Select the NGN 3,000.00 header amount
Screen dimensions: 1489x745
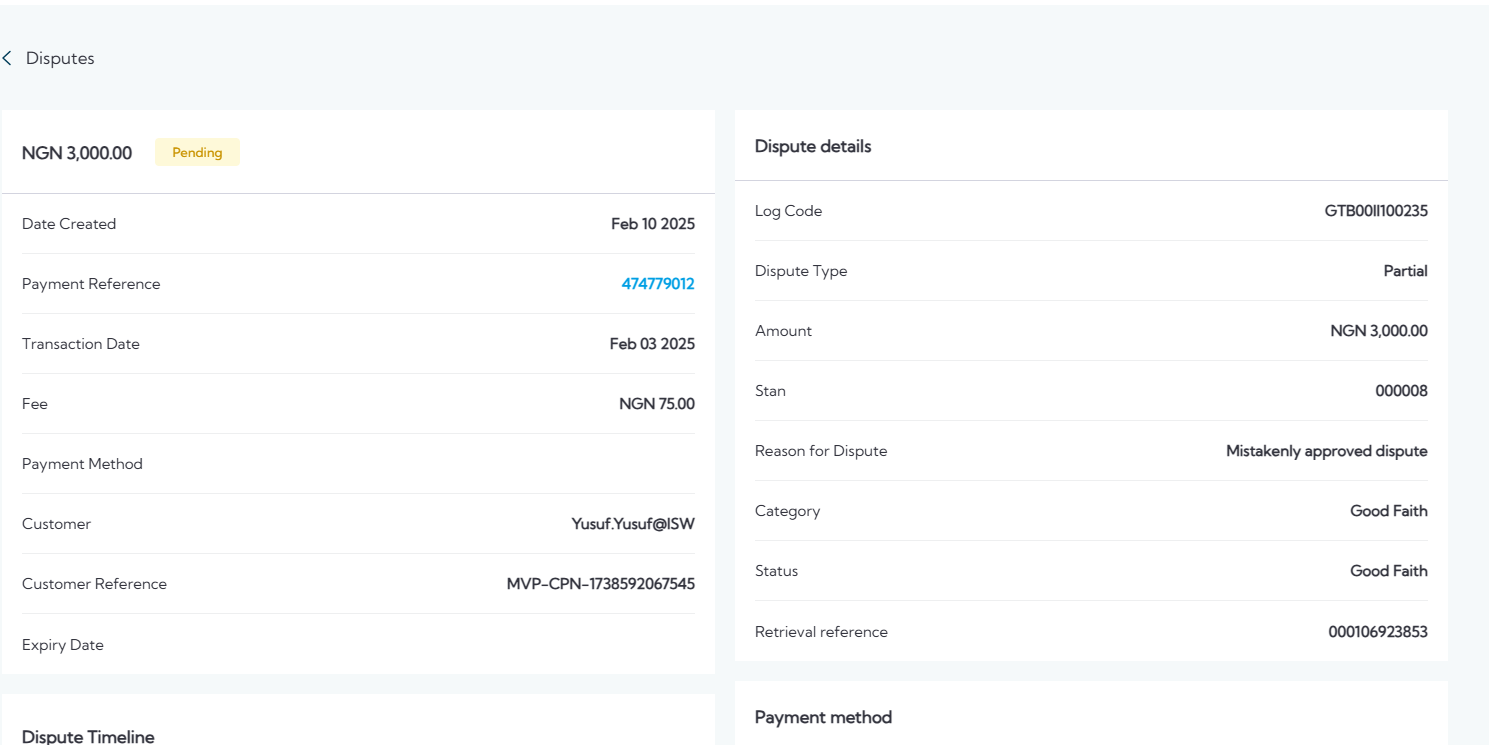[77, 153]
